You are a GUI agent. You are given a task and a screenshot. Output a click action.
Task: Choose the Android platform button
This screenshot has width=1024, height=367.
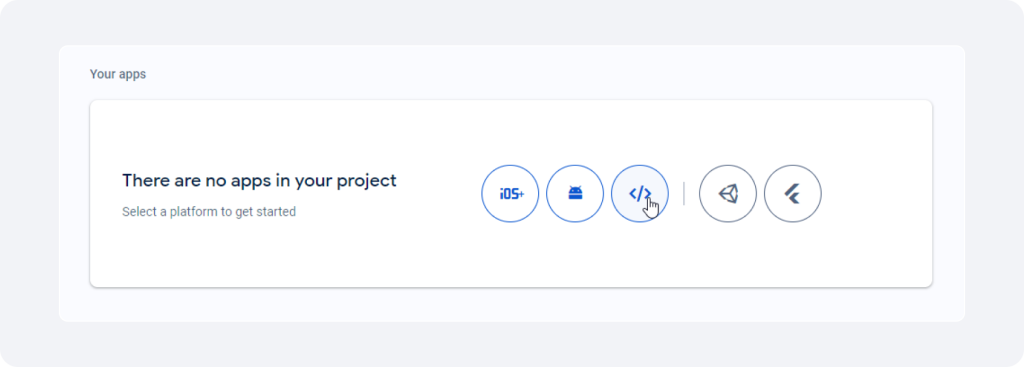pyautogui.click(x=575, y=194)
